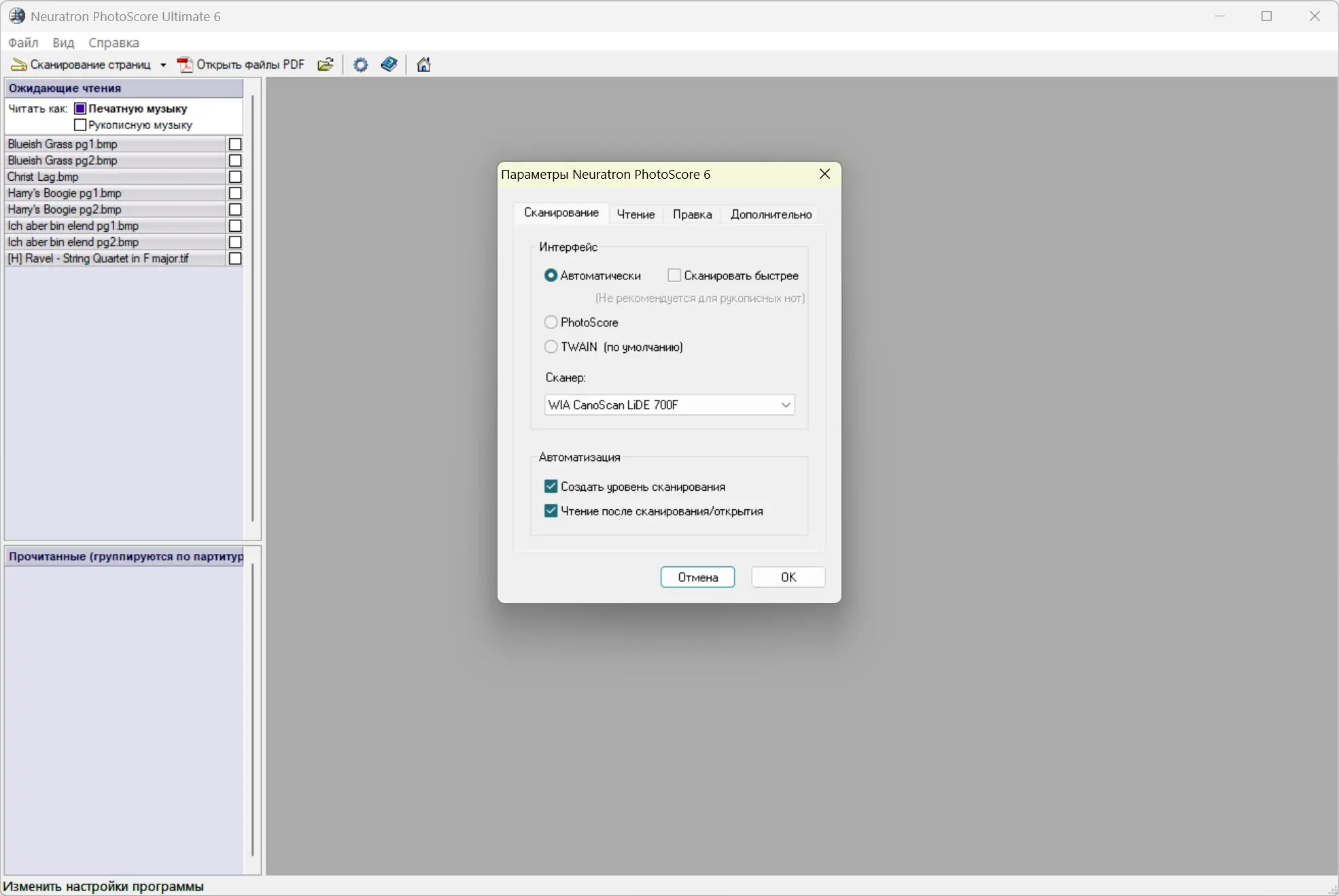
Task: Click the scanner icon for page scanning
Action: coord(19,65)
